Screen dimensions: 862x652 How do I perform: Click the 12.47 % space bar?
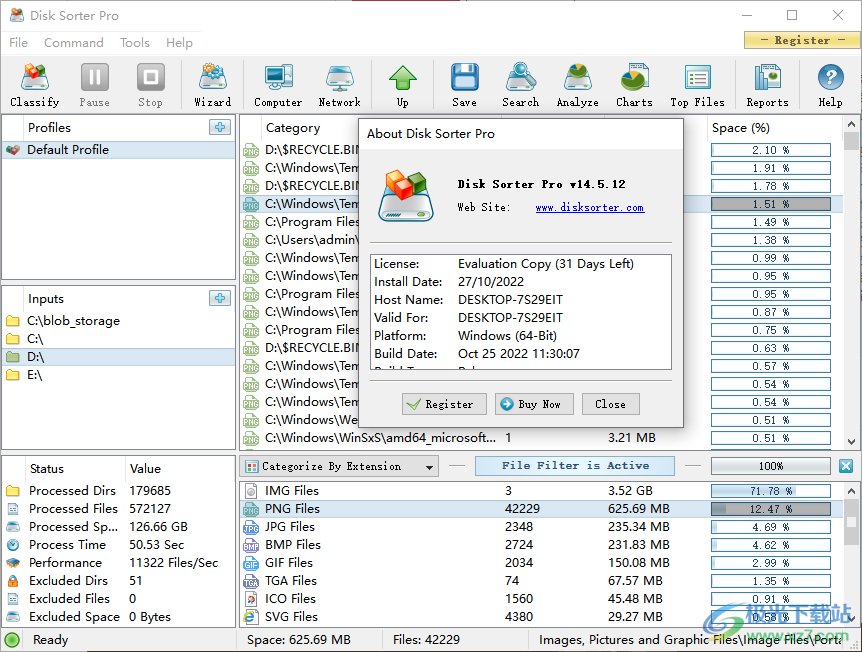coord(771,509)
